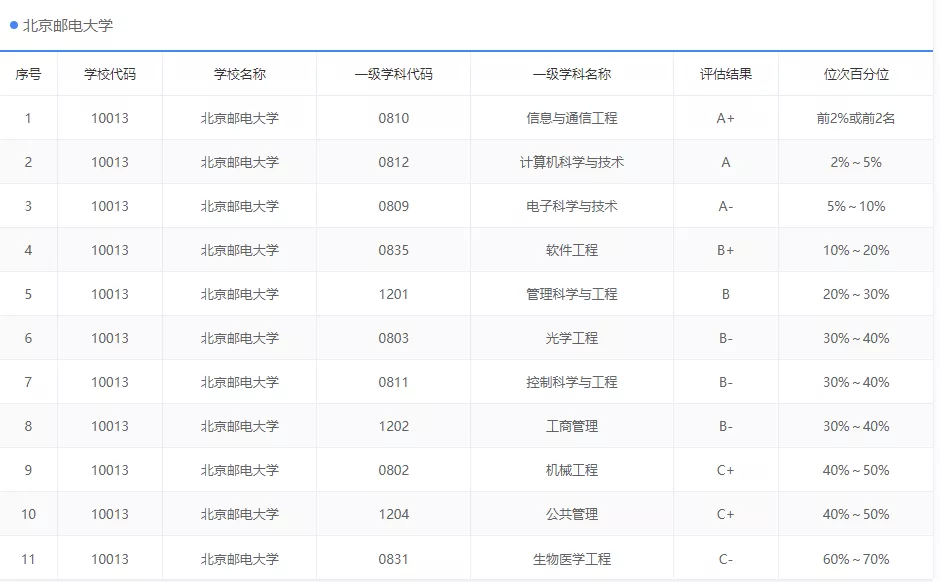Image resolution: width=940 pixels, height=582 pixels.
Task: Select the 工商管理 subject cell
Action: [x=572, y=425]
